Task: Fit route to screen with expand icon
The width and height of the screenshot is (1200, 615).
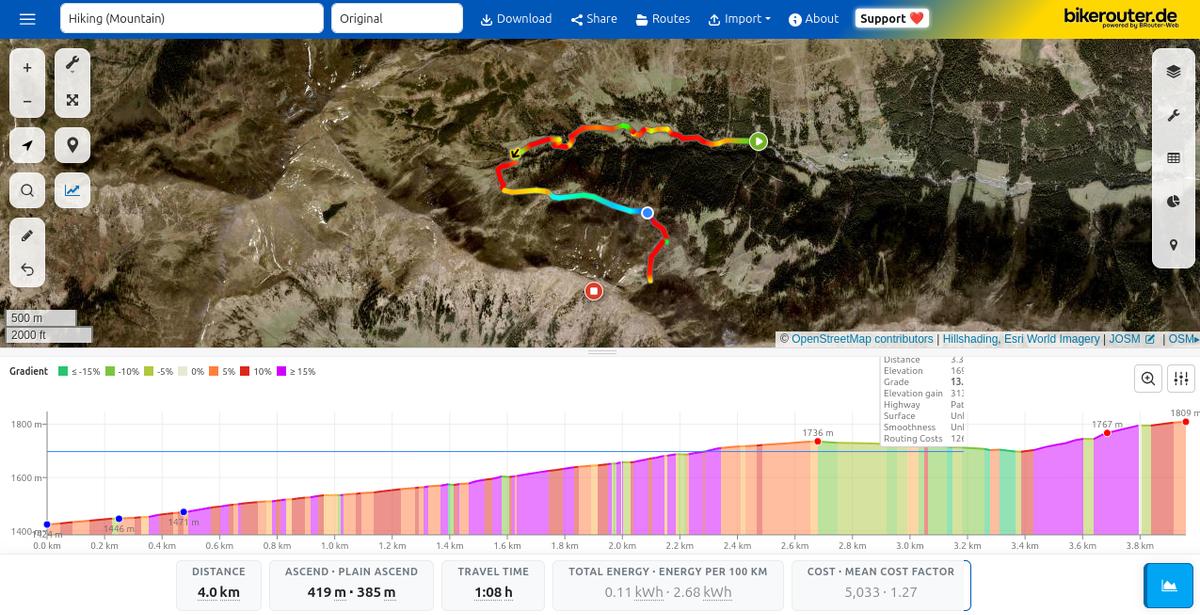Action: [72, 100]
